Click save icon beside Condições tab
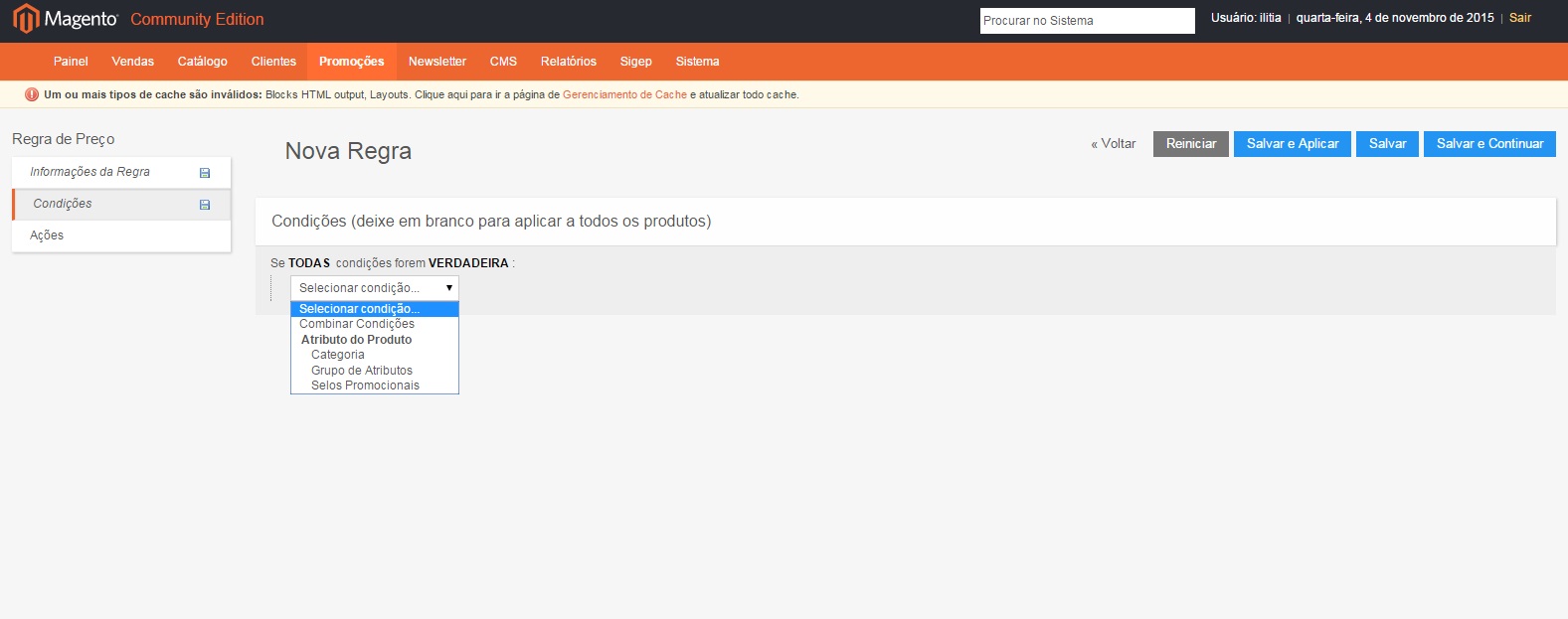1568x619 pixels. click(x=205, y=205)
